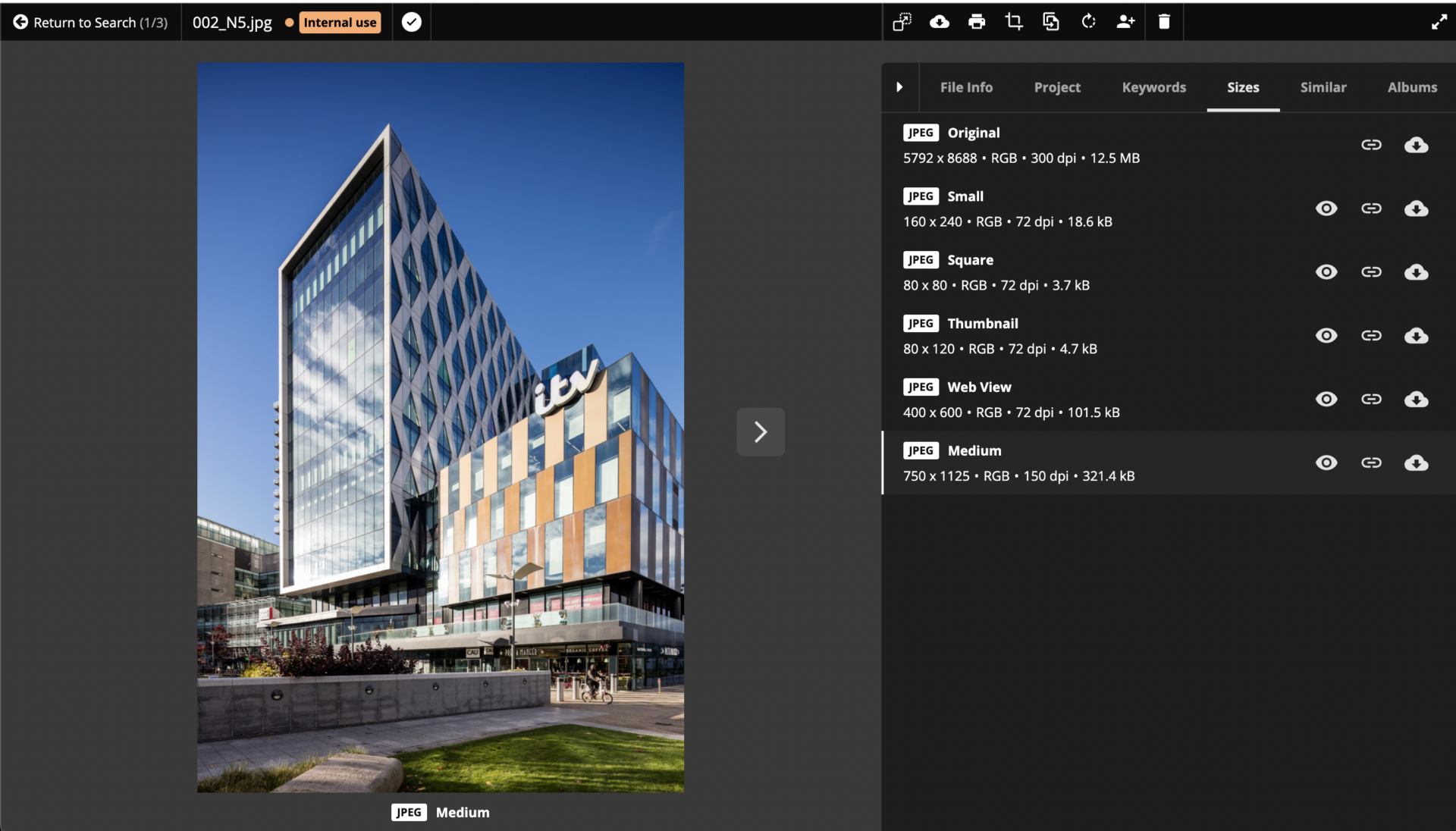Download the Thumbnail size file
Viewport: 1456px width, 831px height.
[1416, 336]
